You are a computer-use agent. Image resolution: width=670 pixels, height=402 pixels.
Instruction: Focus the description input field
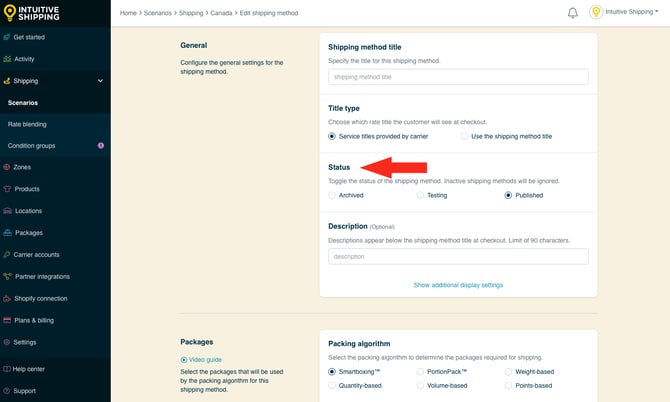[458, 256]
